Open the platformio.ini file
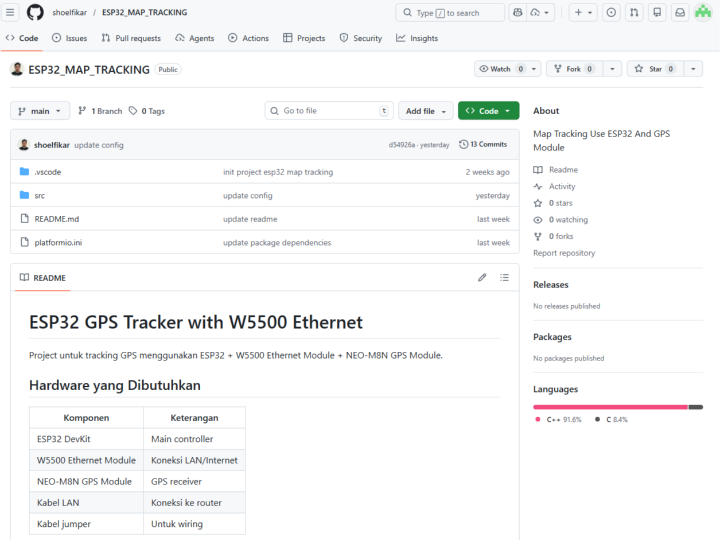Viewport: 720px width, 540px height. click(56, 242)
